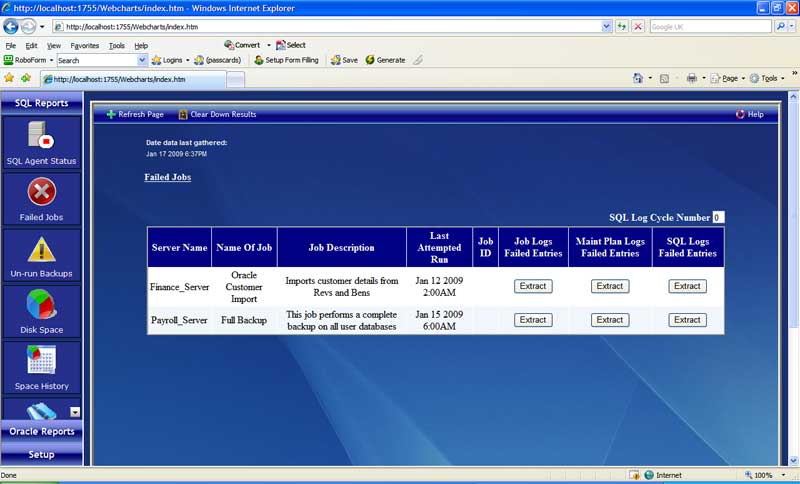
Task: Click the Select toolbar icon
Action: [281, 45]
